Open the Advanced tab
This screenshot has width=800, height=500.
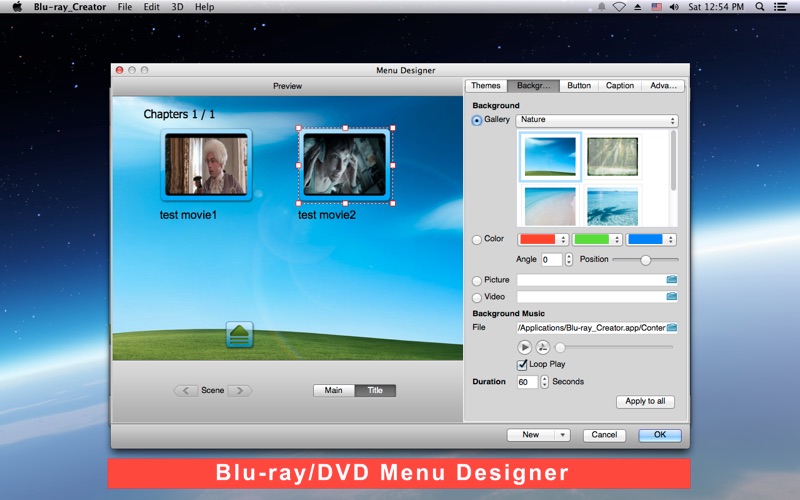pyautogui.click(x=663, y=86)
